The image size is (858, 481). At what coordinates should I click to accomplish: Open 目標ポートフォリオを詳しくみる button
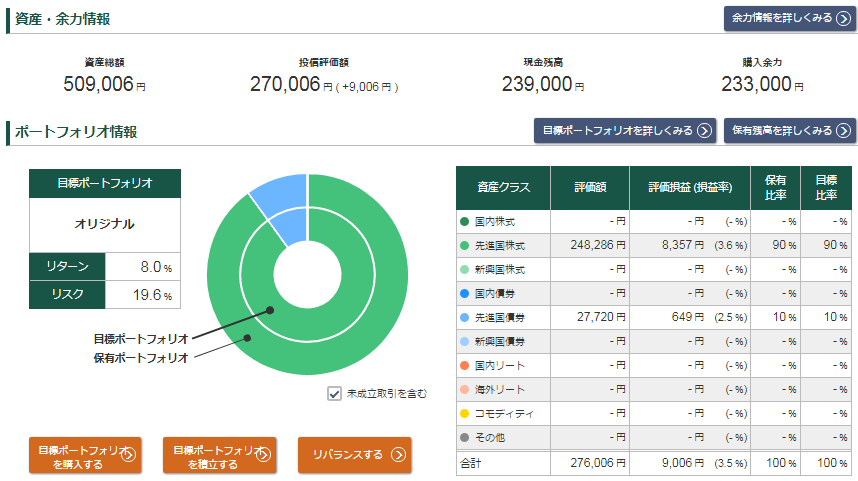pos(625,131)
